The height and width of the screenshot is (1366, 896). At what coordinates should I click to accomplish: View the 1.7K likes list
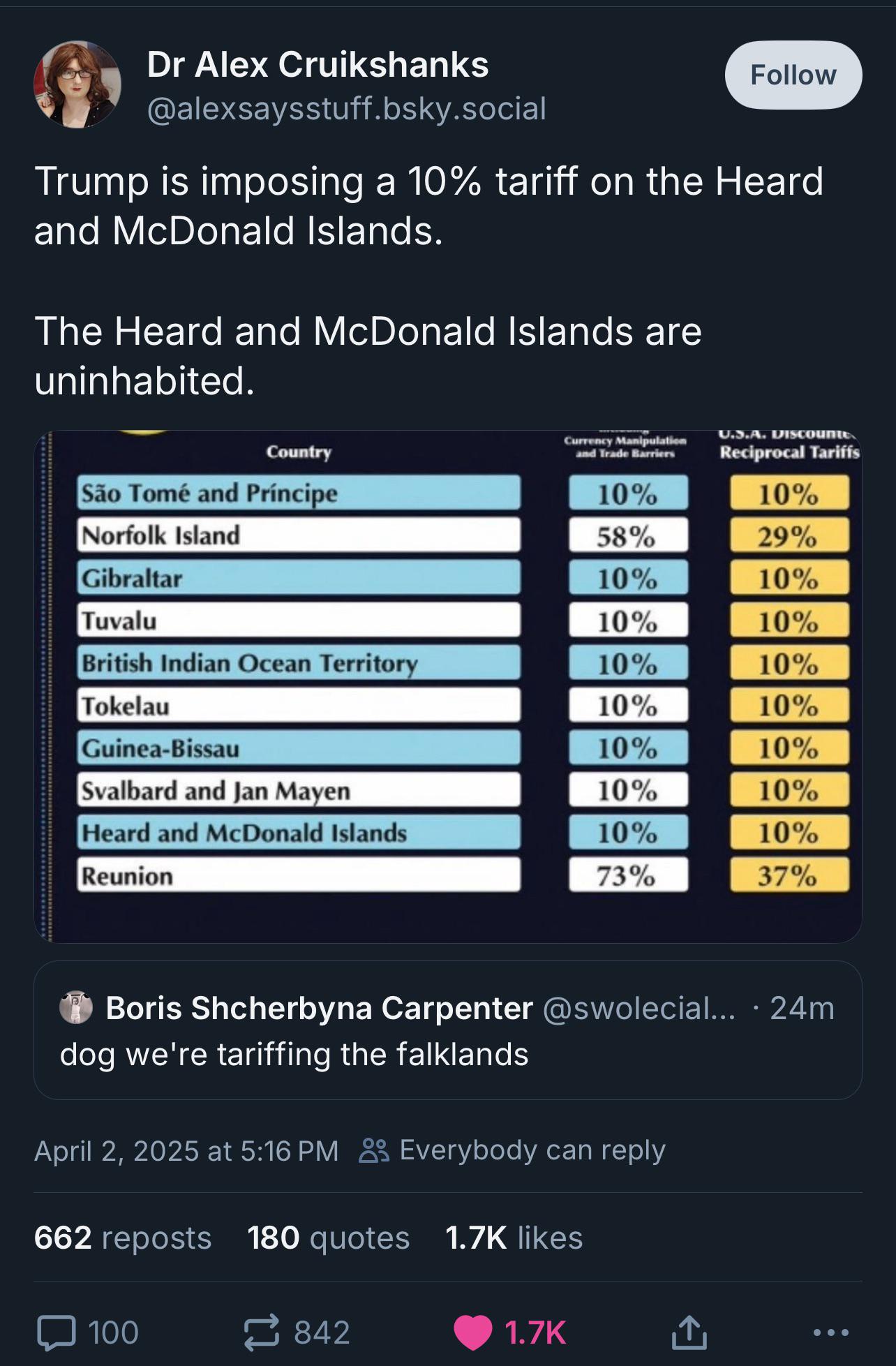[514, 1238]
